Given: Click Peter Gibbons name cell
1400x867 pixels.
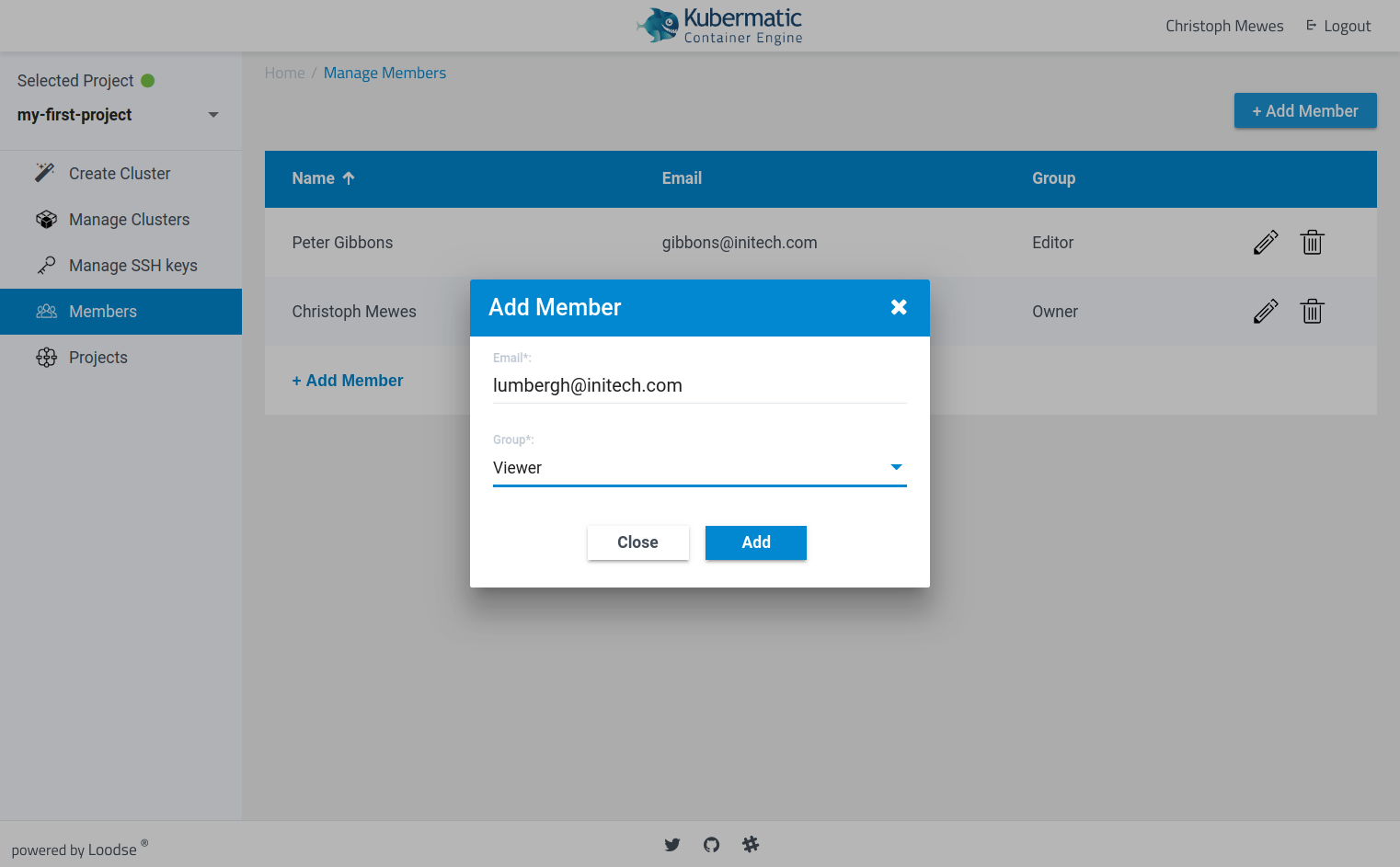Looking at the screenshot, I should 342,243.
